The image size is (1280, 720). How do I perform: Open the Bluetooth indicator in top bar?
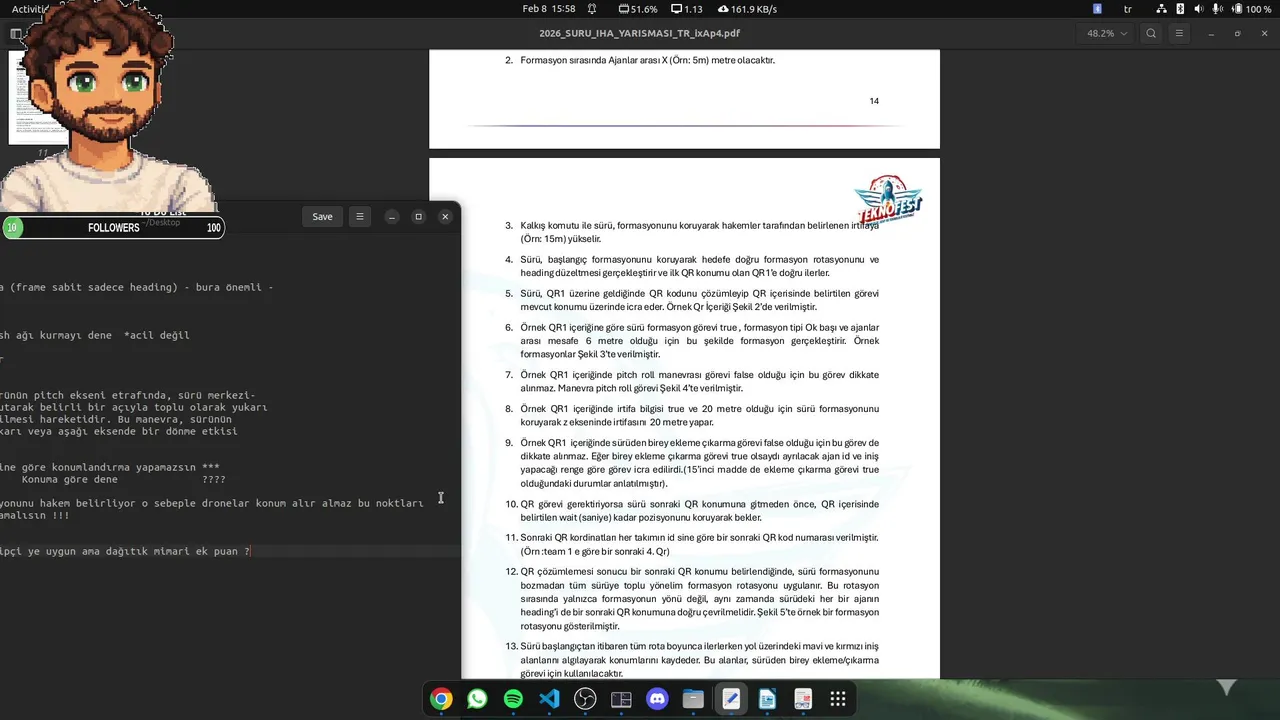1180,9
